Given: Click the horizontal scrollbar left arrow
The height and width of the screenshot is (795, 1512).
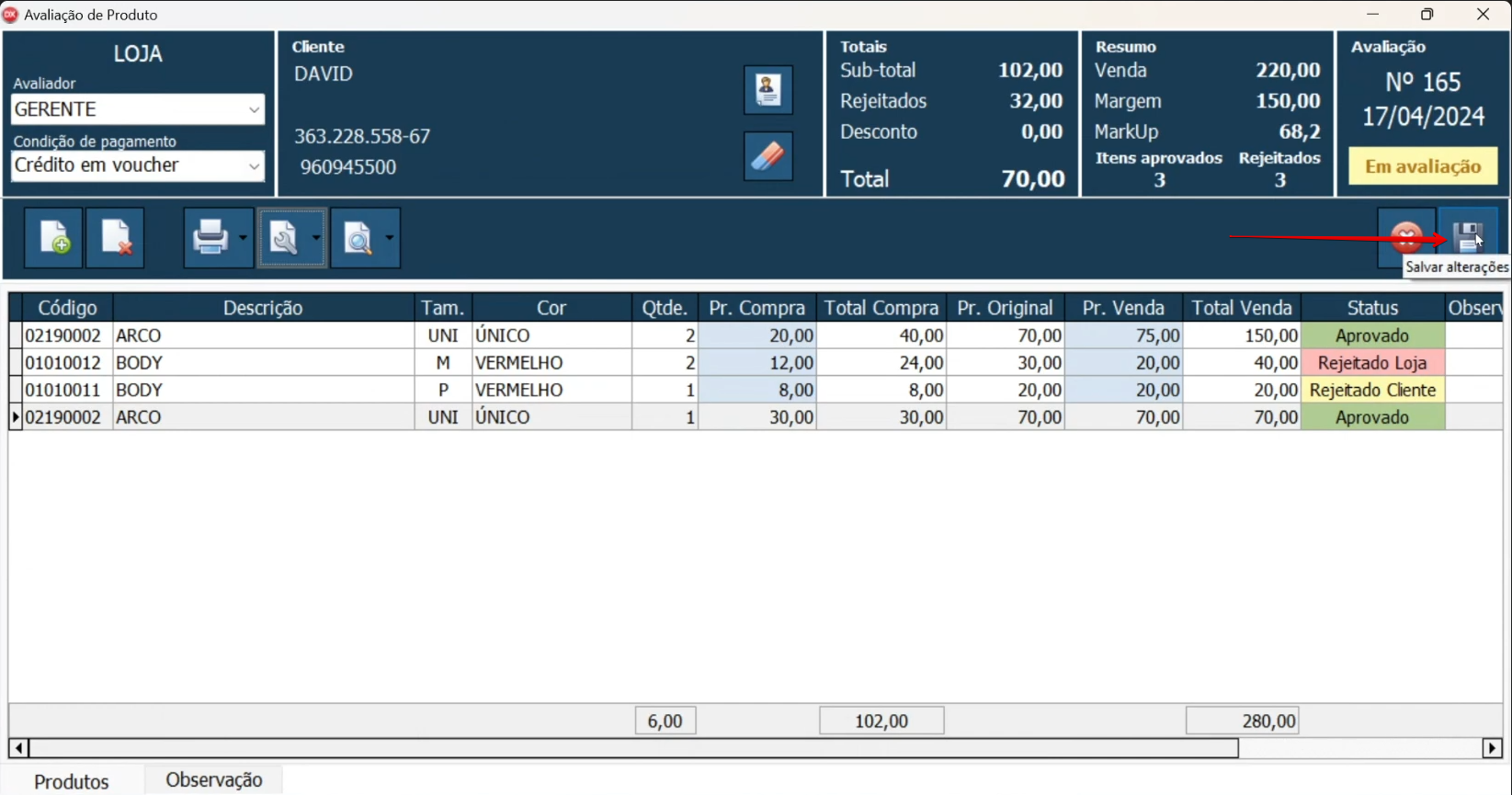Looking at the screenshot, I should (18, 748).
